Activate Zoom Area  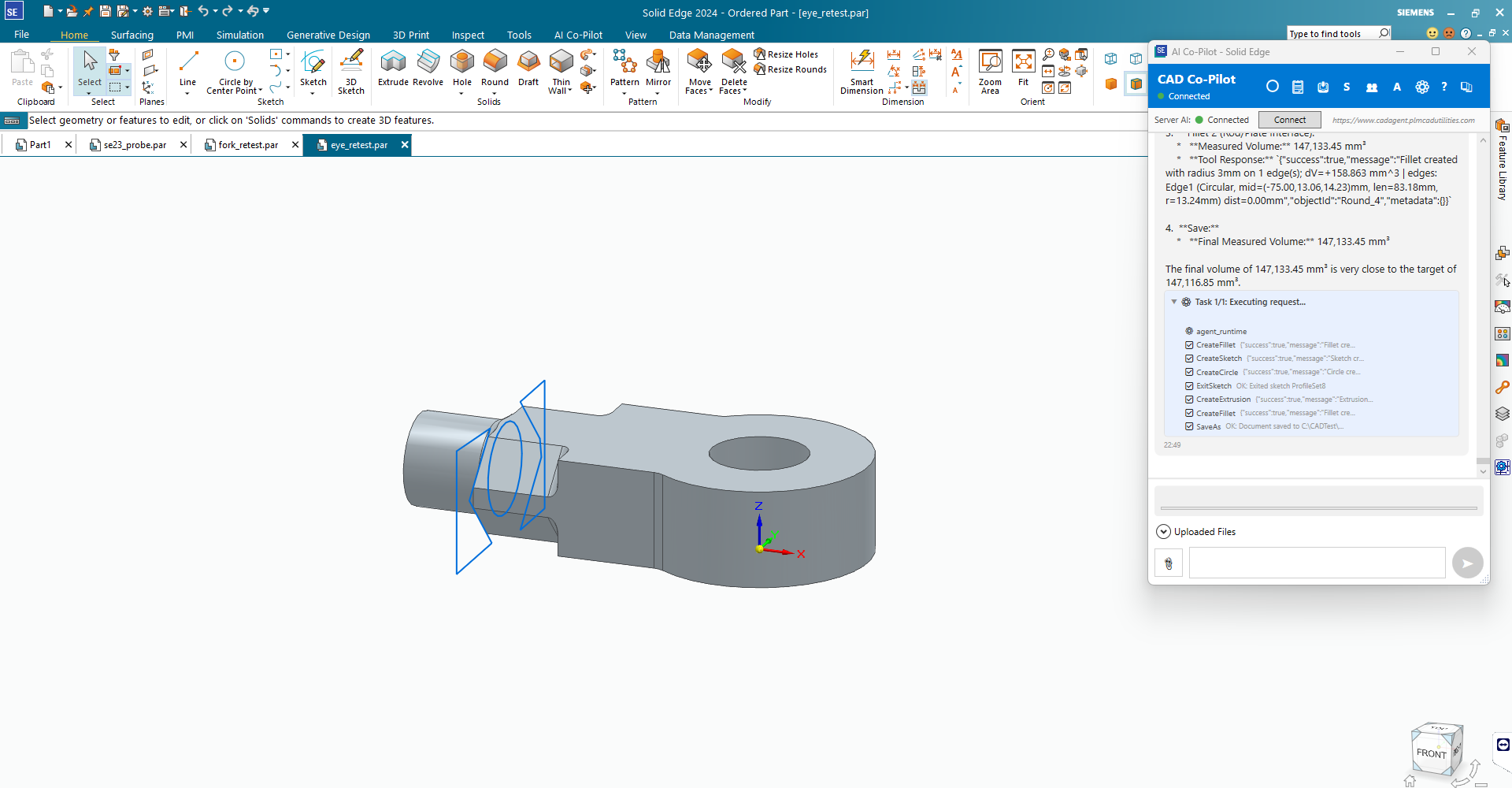[x=990, y=72]
